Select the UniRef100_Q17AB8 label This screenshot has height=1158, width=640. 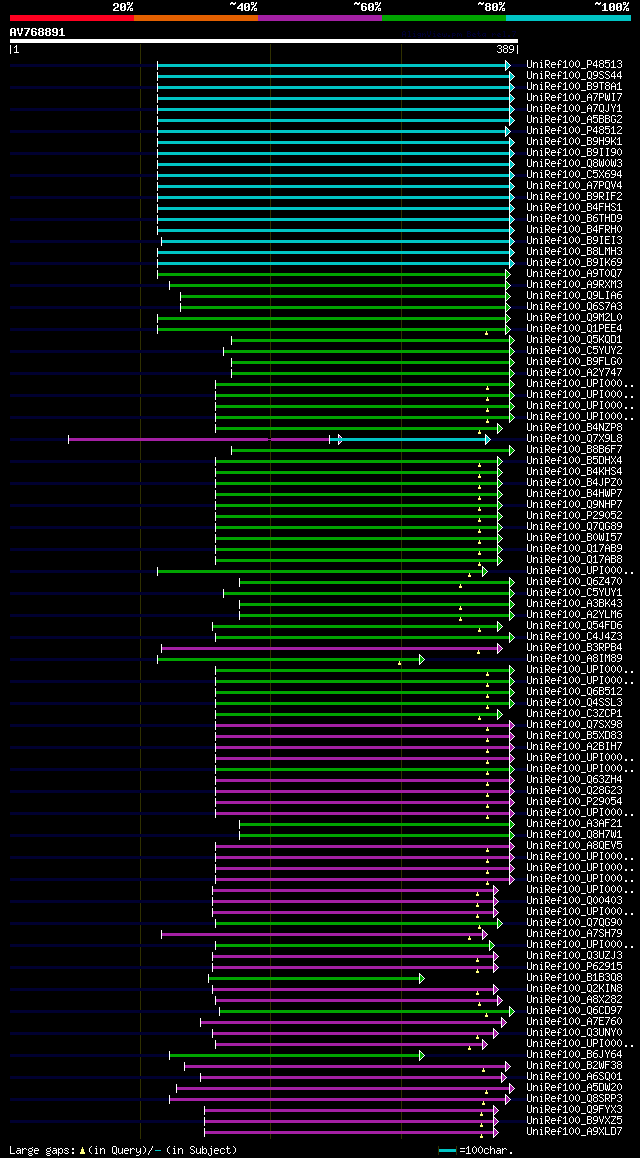[574, 560]
